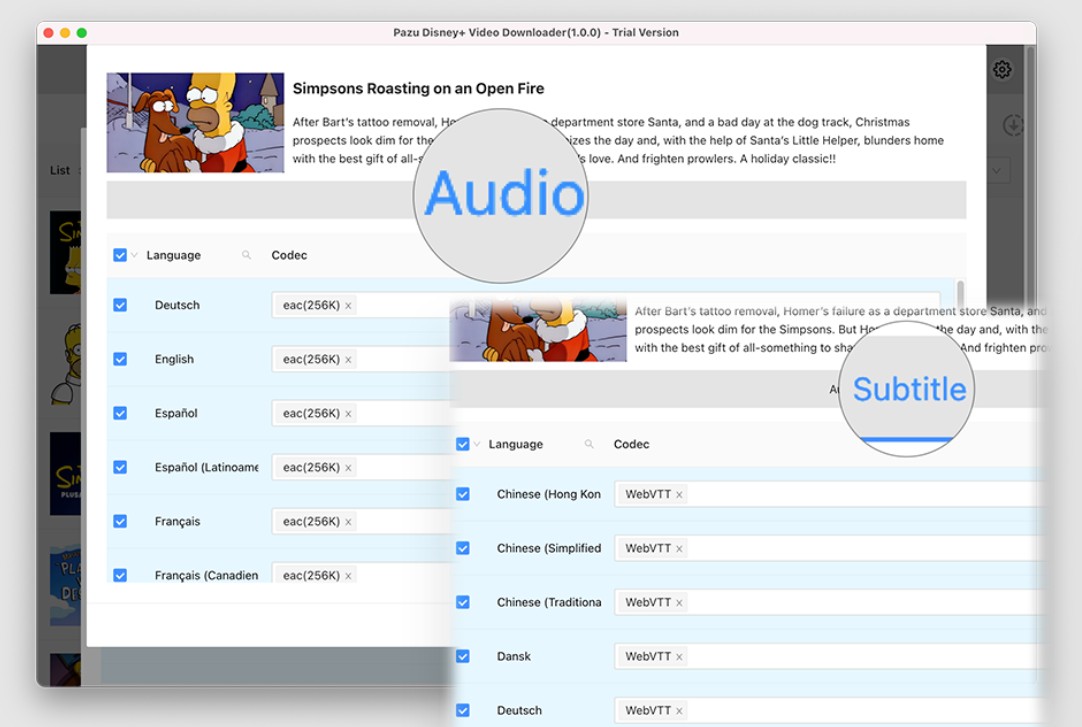1082x727 pixels.
Task: Switch to the Audio tab
Action: (504, 193)
